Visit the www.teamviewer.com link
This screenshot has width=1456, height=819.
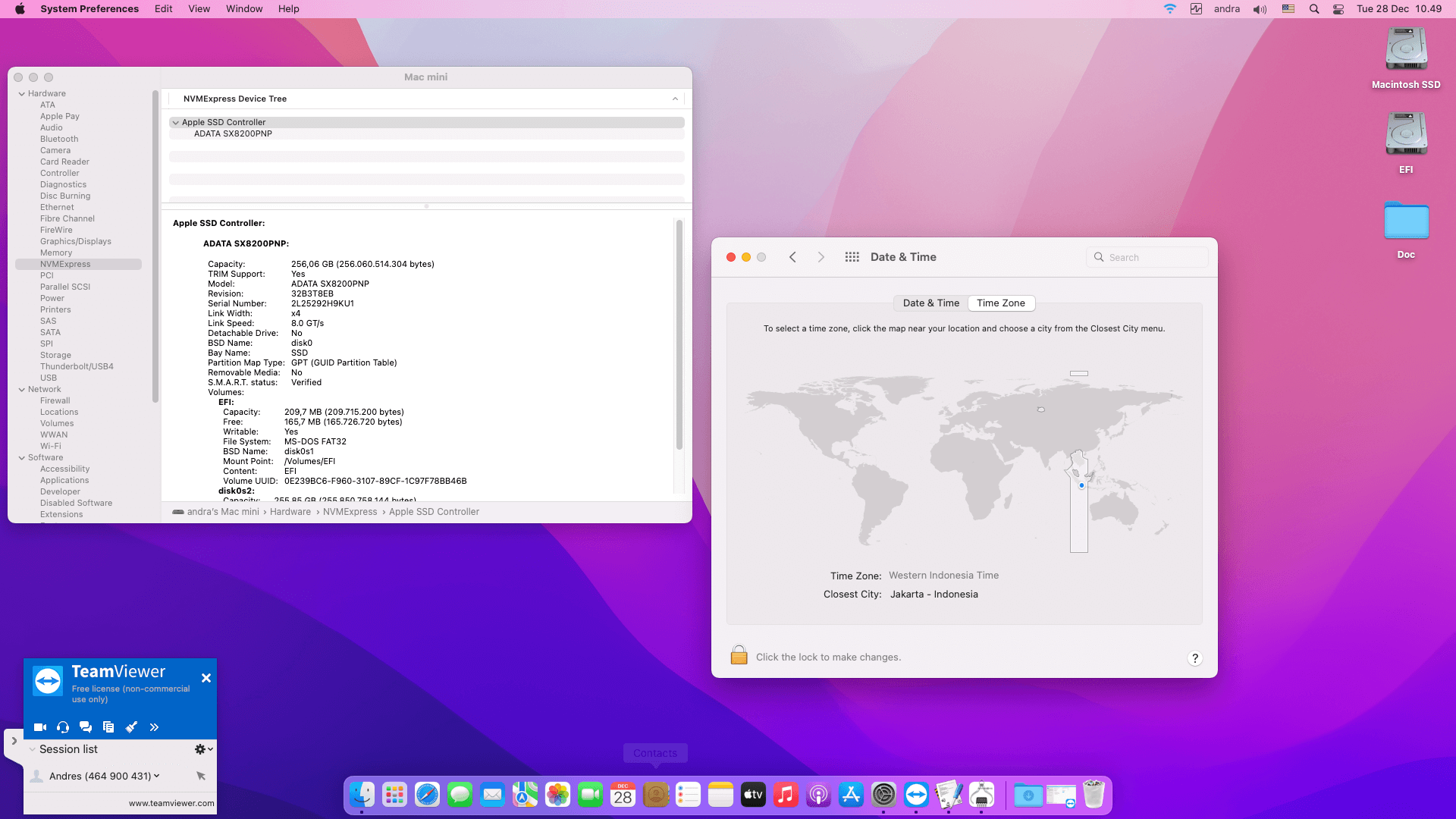click(171, 803)
